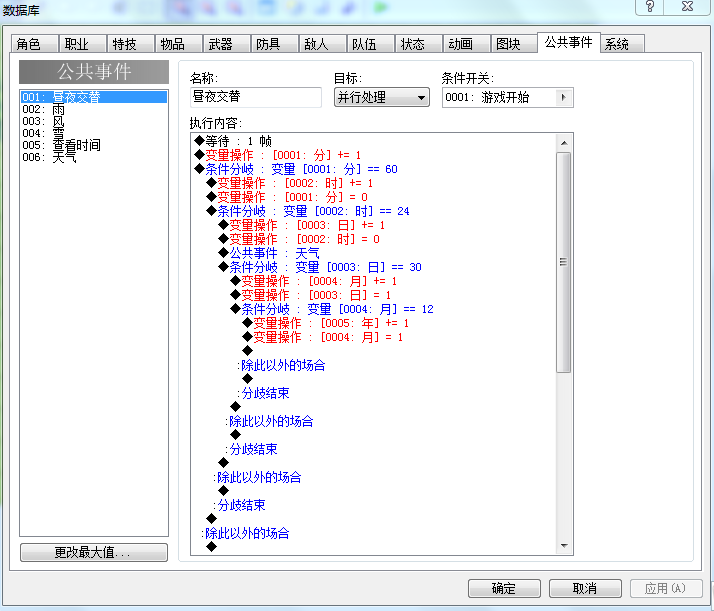Open the 特技 tab
The image size is (714, 611).
tap(131, 44)
